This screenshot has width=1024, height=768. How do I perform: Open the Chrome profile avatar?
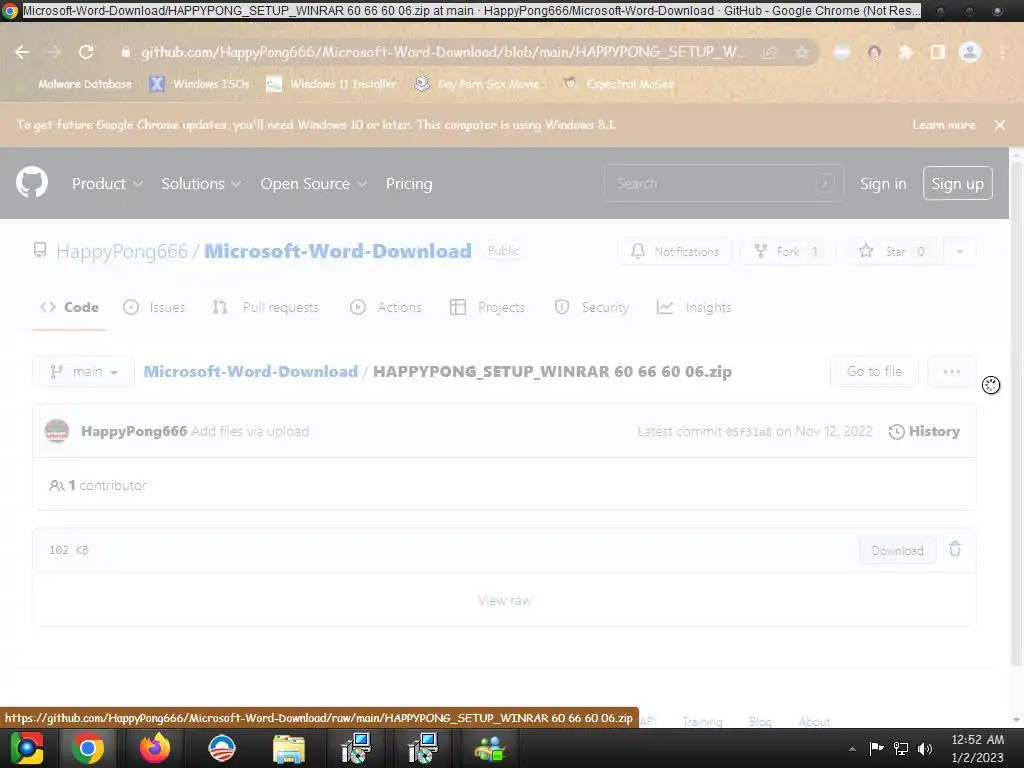click(970, 52)
